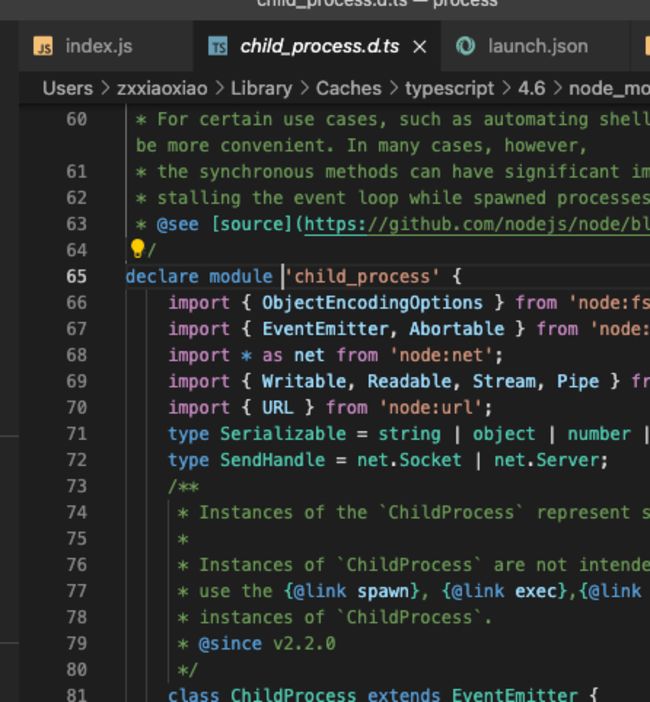
Task: Click the launch.json tab's config icon
Action: point(465,47)
